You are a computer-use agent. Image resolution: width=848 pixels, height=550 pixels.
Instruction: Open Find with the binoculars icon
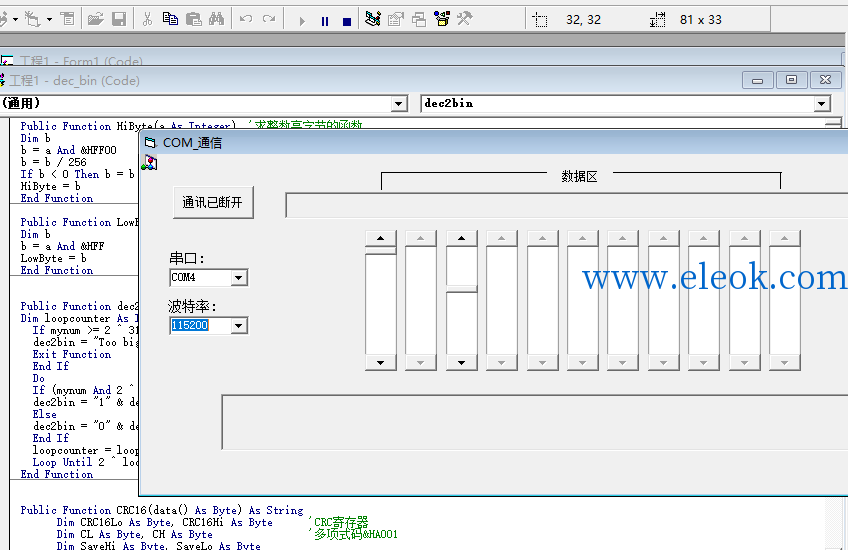[x=216, y=20]
